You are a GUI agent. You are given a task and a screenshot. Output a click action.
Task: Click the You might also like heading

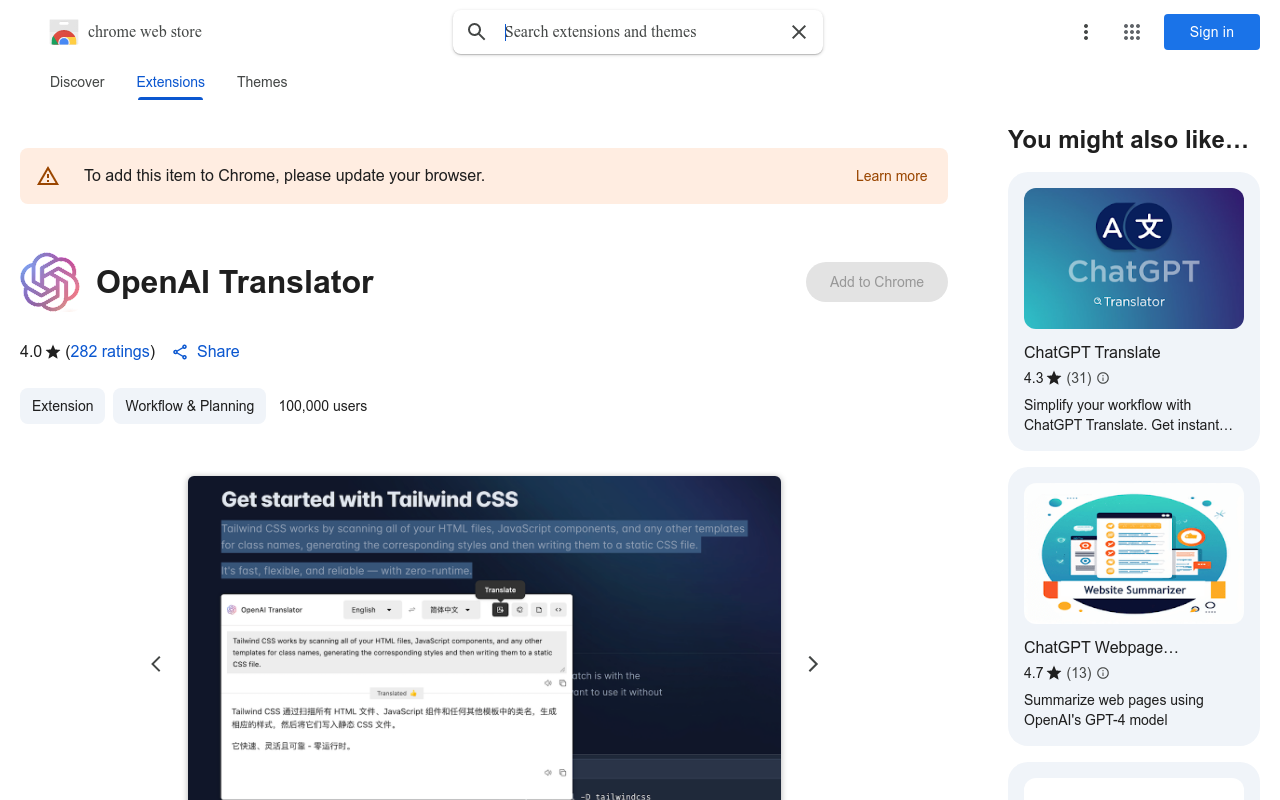tap(1128, 140)
